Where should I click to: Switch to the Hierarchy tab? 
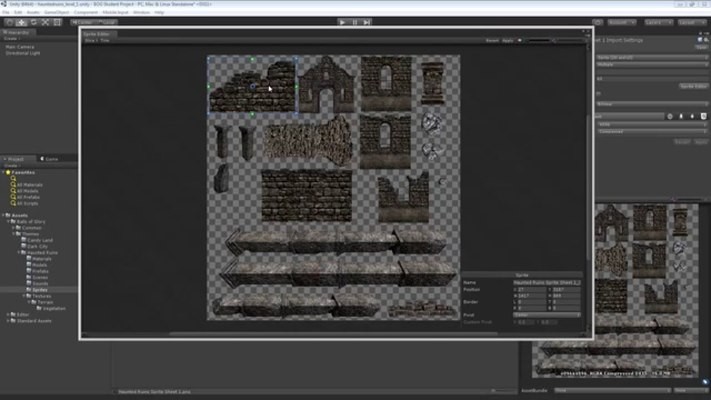tap(16, 33)
